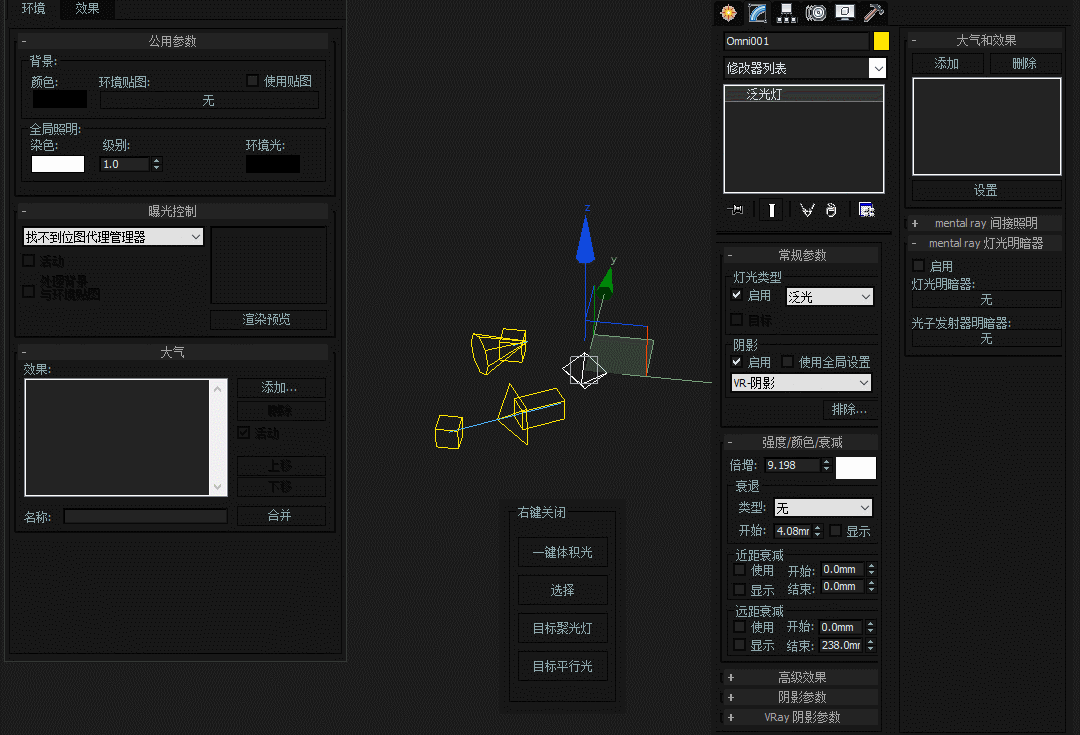Toggle 启用 checkbox under 灯光类型
Viewport: 1080px width, 735px height.
[736, 295]
